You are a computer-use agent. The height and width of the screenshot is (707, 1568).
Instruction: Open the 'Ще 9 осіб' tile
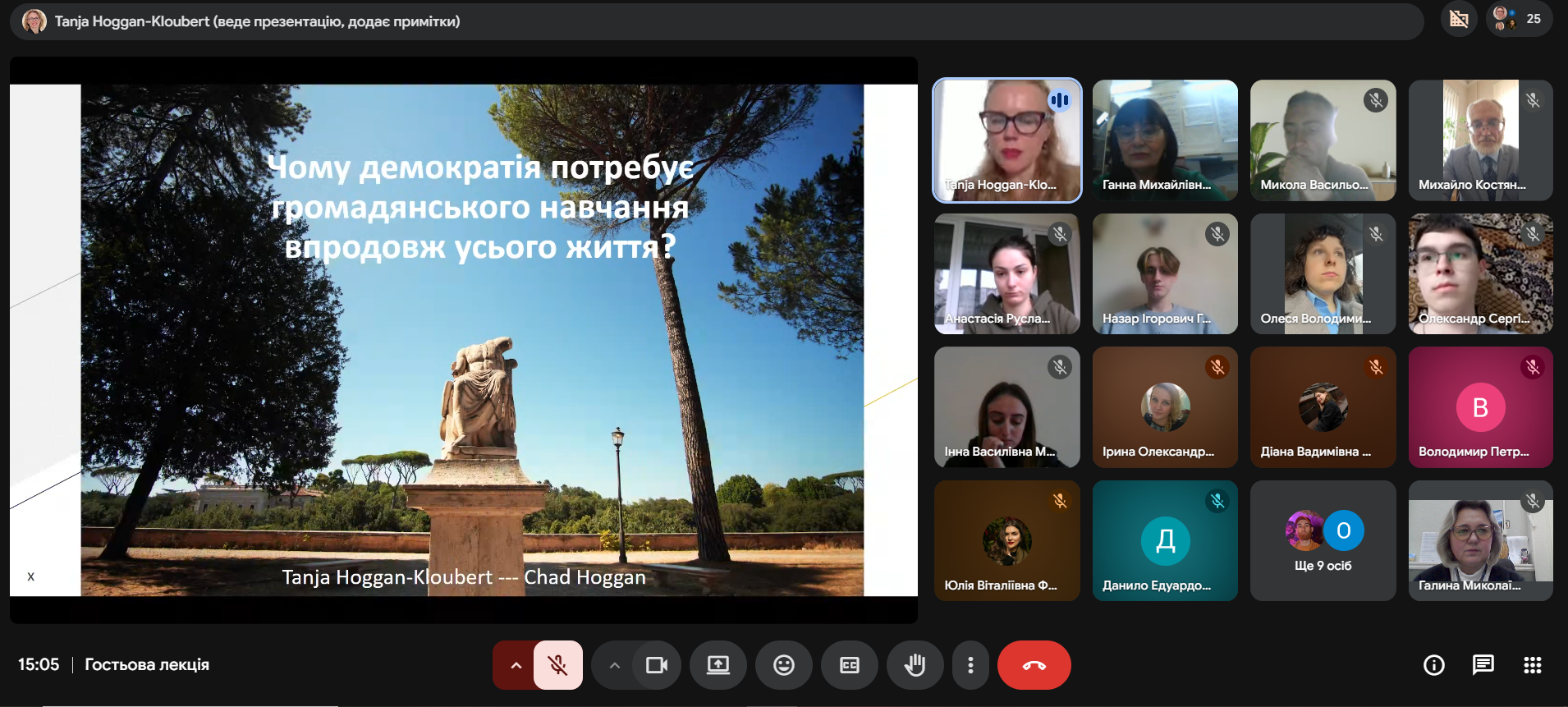1323,541
